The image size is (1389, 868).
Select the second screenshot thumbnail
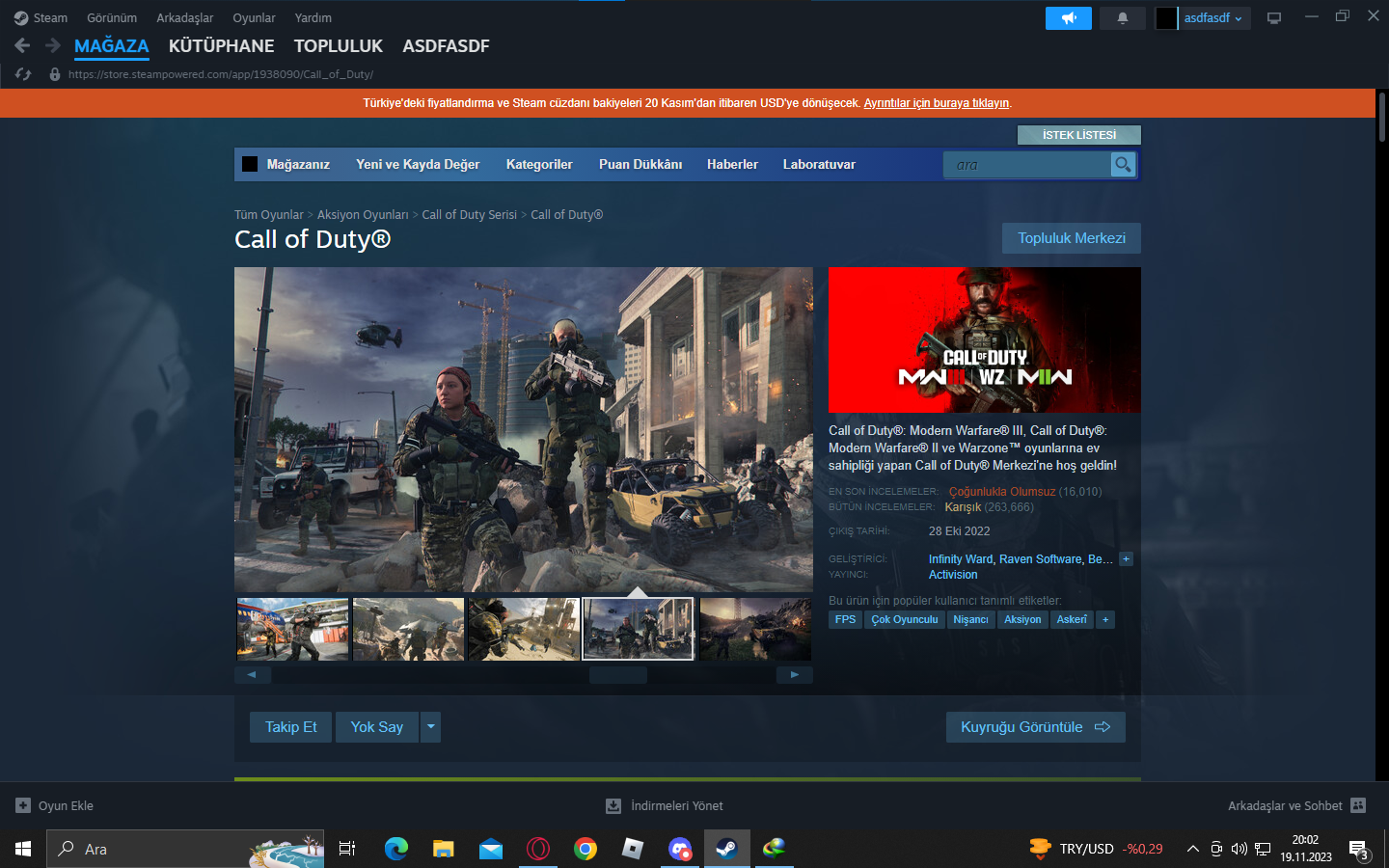point(409,629)
